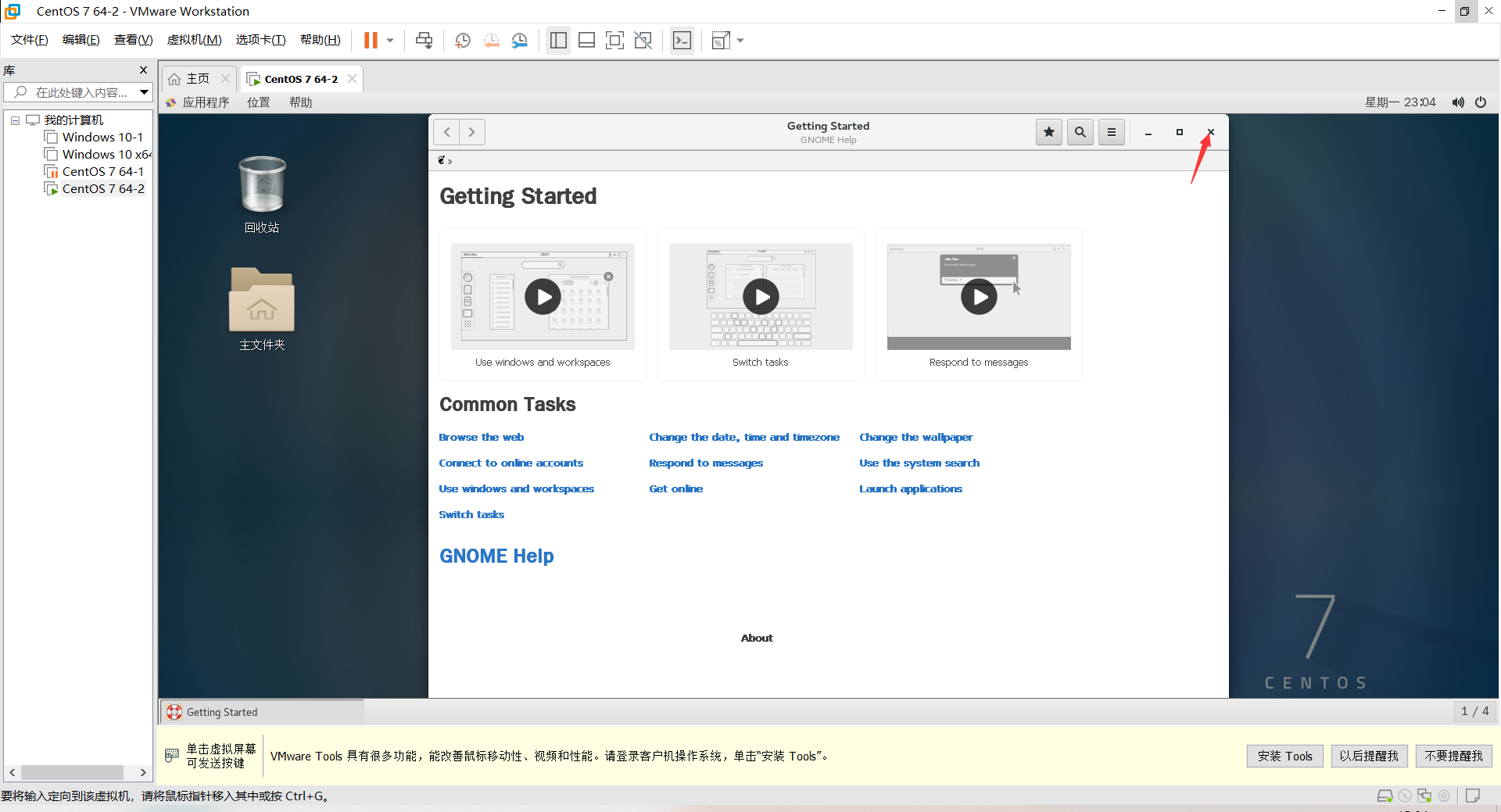1501x812 pixels.
Task: Click the 不要提醒我 button
Action: pyautogui.click(x=1453, y=756)
